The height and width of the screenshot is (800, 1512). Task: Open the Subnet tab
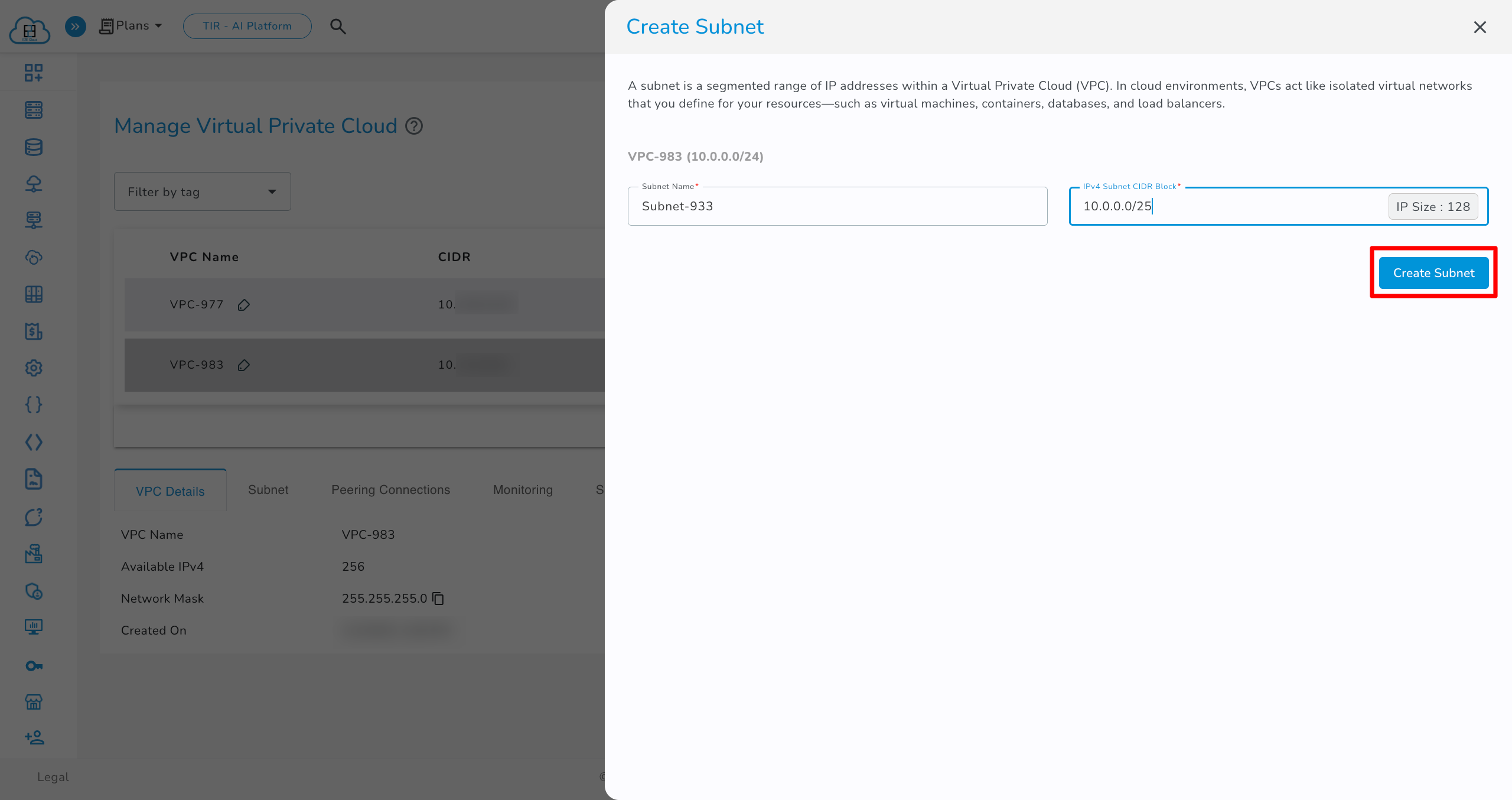(x=268, y=490)
